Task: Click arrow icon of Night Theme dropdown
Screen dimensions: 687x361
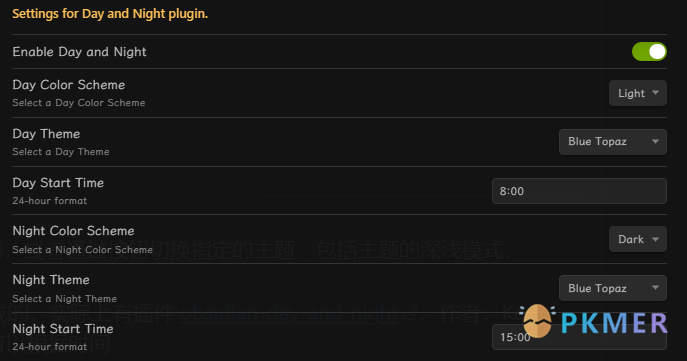Action: pos(655,288)
